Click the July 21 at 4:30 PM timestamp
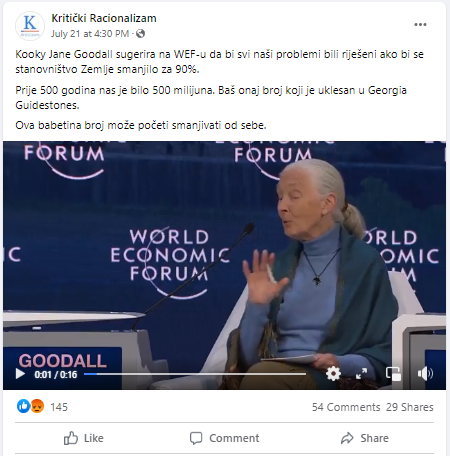This screenshot has width=450, height=456. 90,34
